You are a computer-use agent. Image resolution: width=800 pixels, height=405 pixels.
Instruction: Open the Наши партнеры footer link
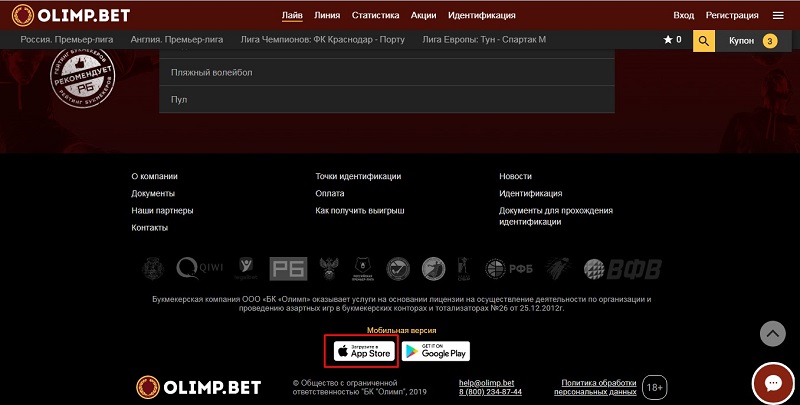pyautogui.click(x=162, y=211)
